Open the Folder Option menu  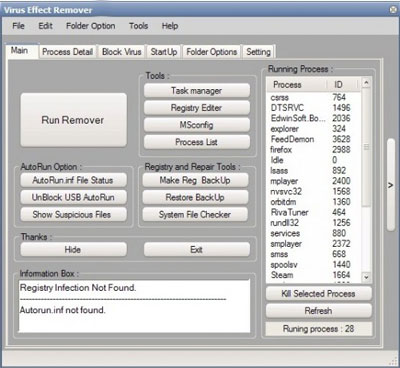(91, 26)
